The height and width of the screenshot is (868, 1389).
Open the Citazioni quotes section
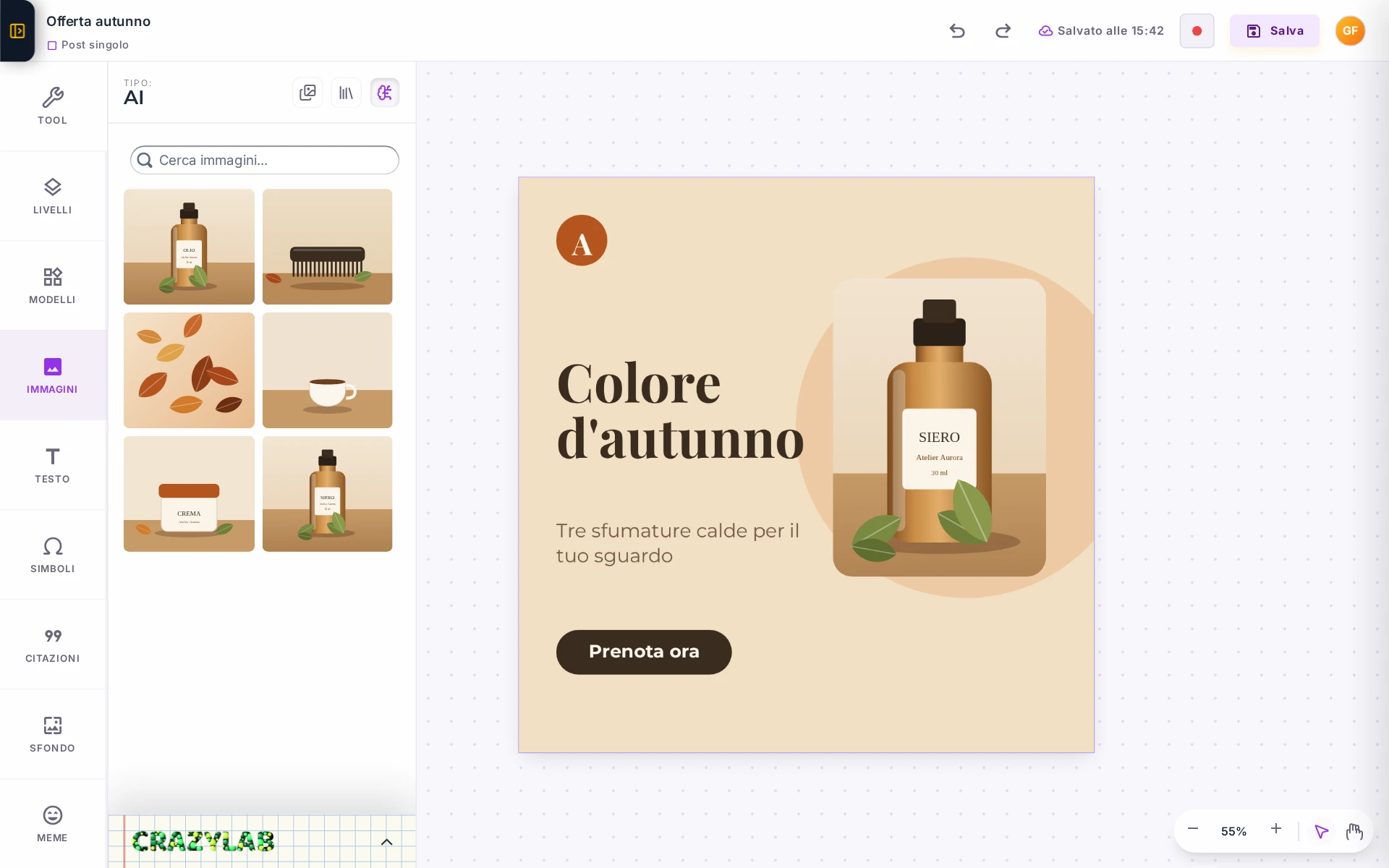53,644
